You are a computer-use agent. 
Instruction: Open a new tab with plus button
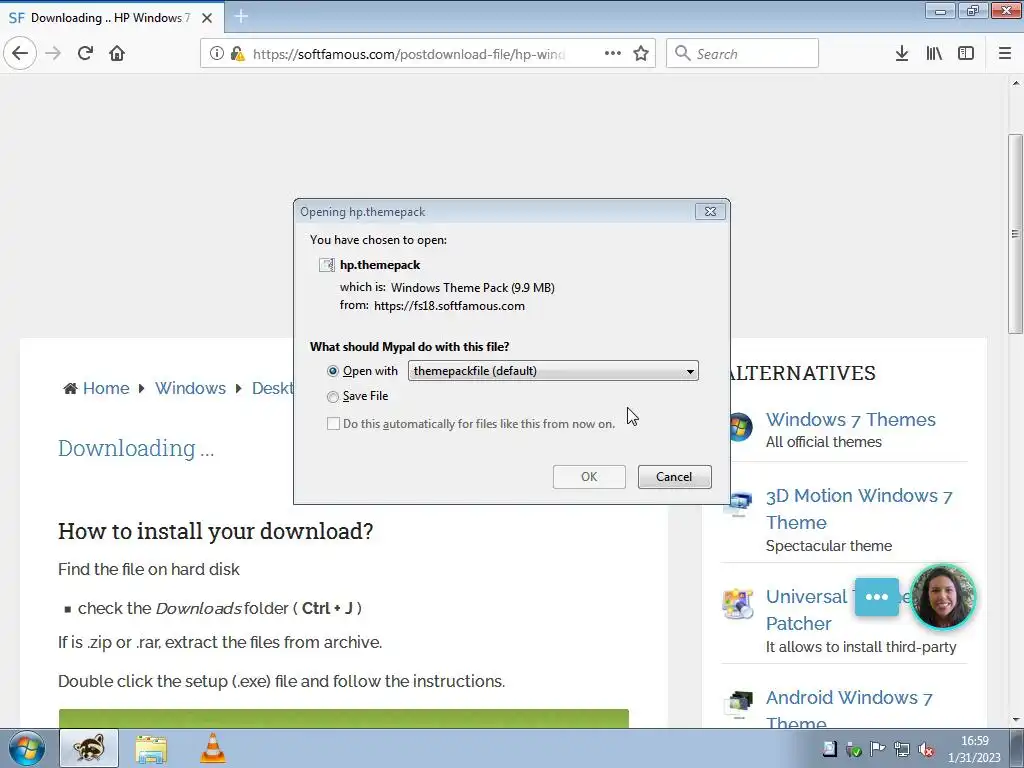point(241,16)
